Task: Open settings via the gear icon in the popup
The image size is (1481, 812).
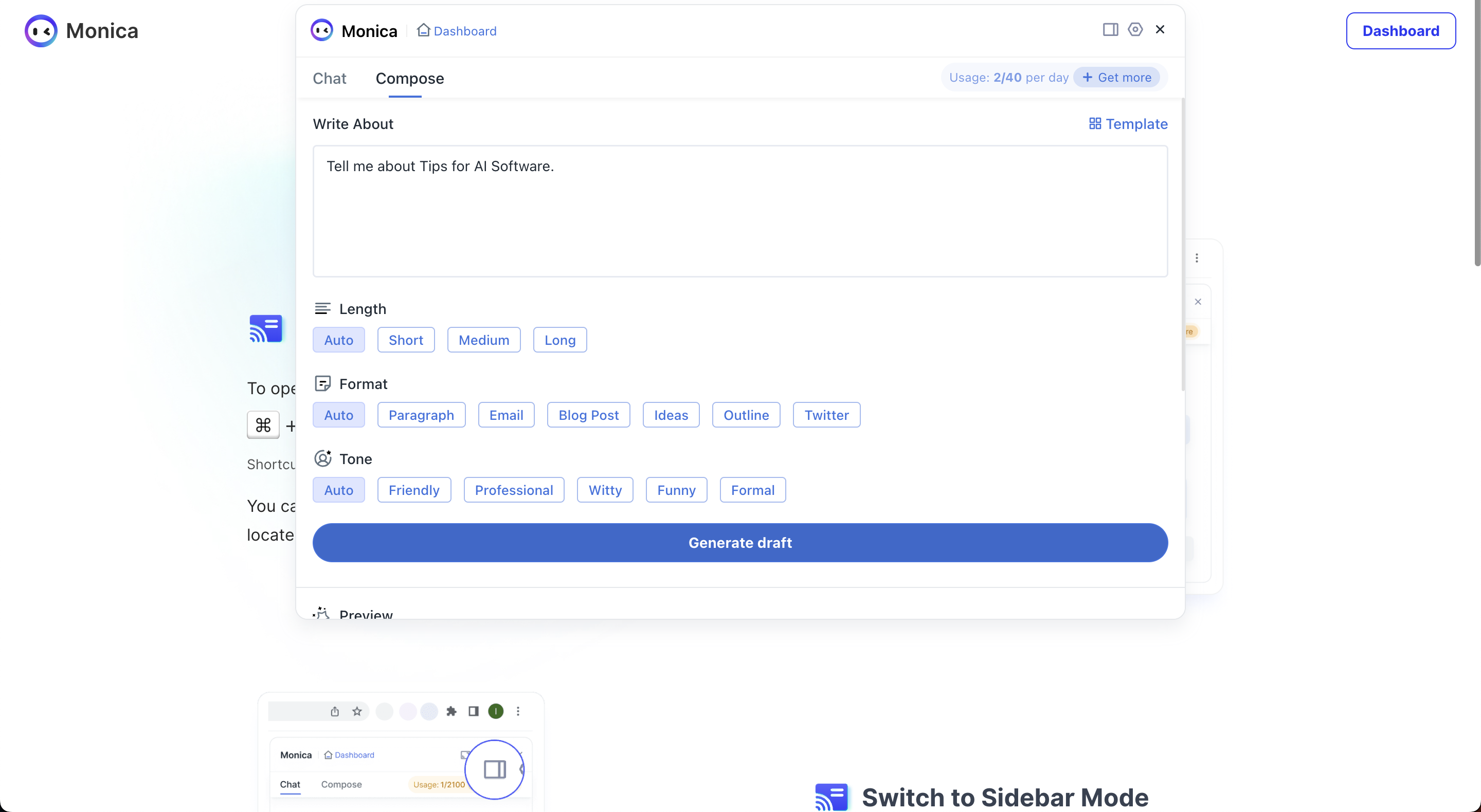Action: tap(1135, 29)
